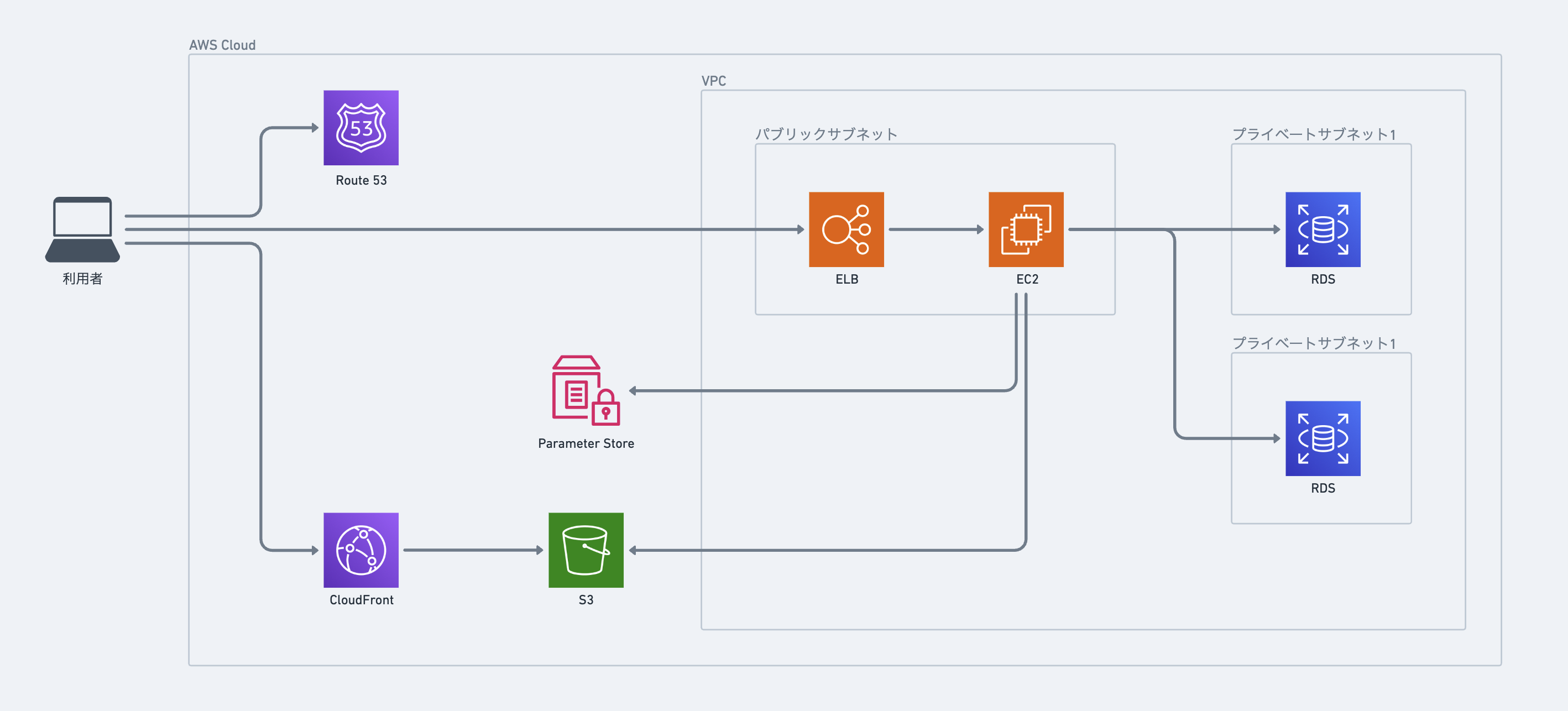Click the "VPC" group label
Viewport: 1568px width, 711px height.
713,81
